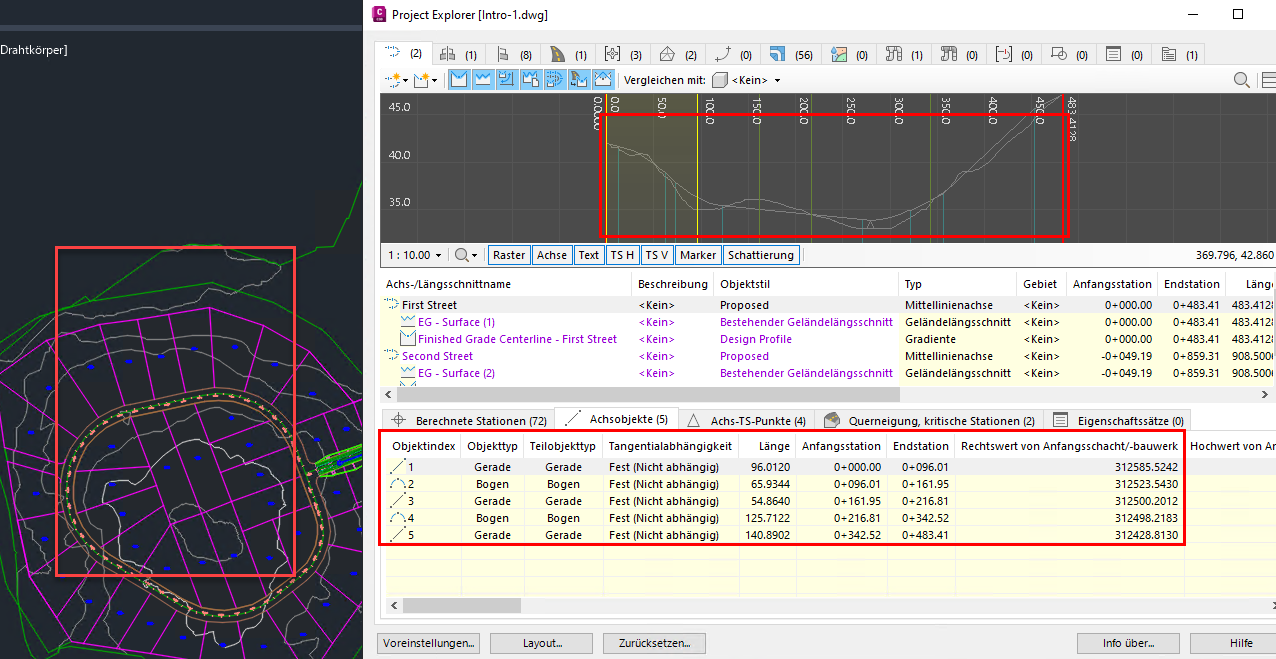Click the pipe networks tab showing 56

coord(788,54)
